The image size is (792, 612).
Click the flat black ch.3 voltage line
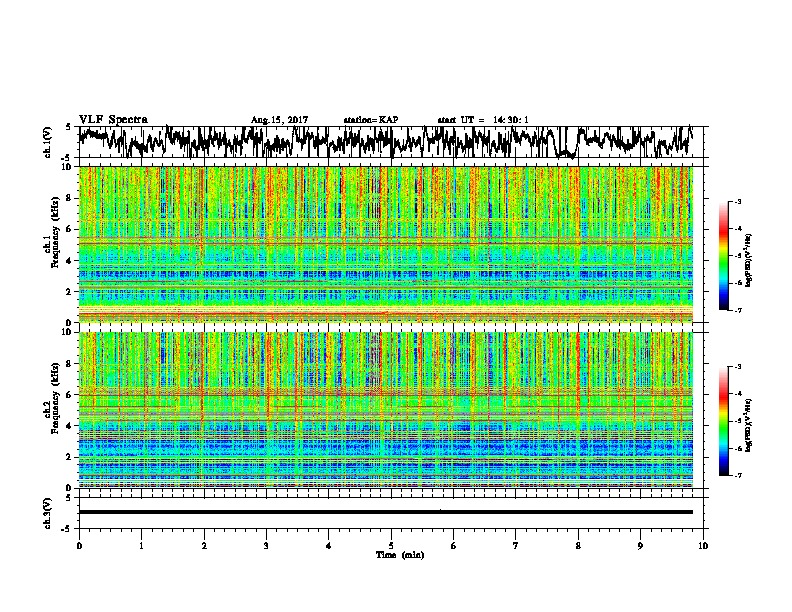pyautogui.click(x=385, y=512)
